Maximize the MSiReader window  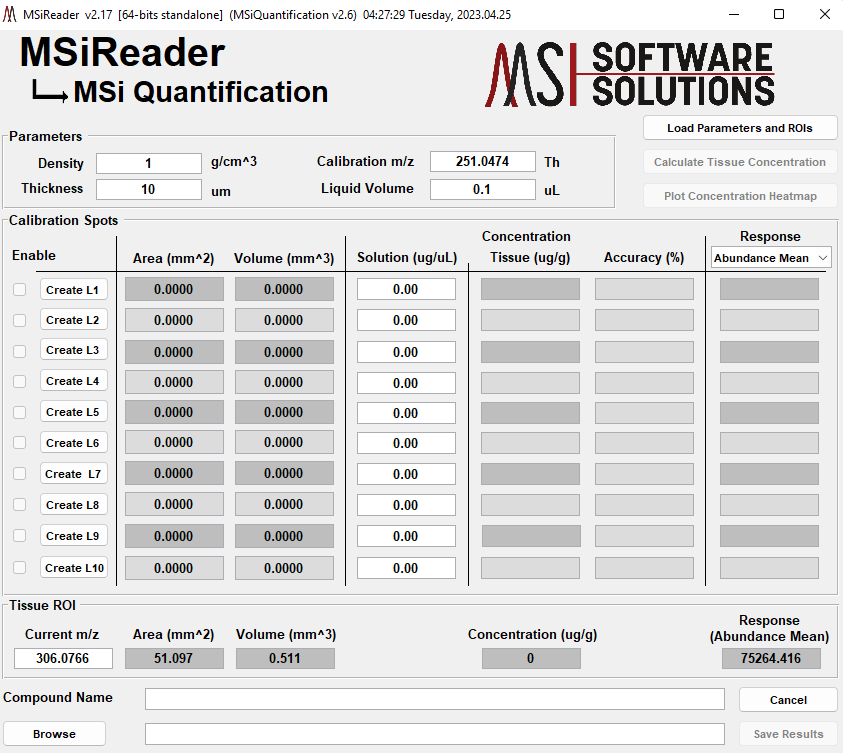[x=778, y=15]
